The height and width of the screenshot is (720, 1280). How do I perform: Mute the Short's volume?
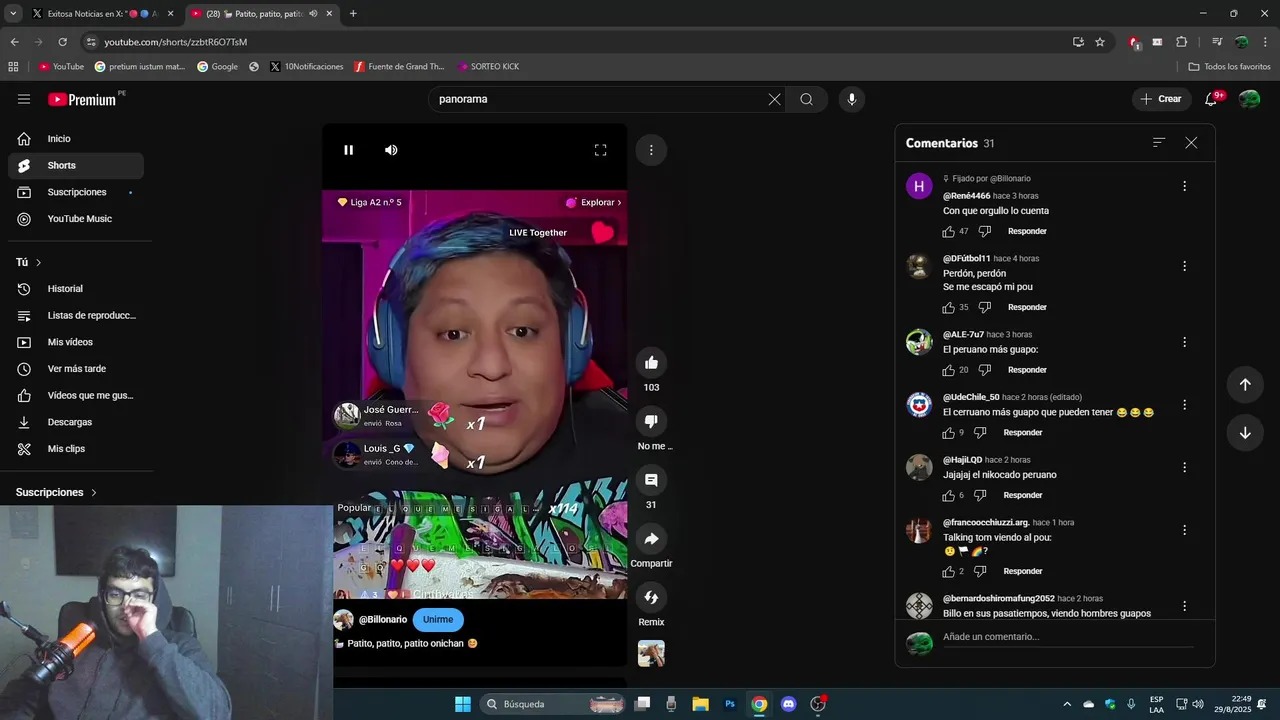391,150
